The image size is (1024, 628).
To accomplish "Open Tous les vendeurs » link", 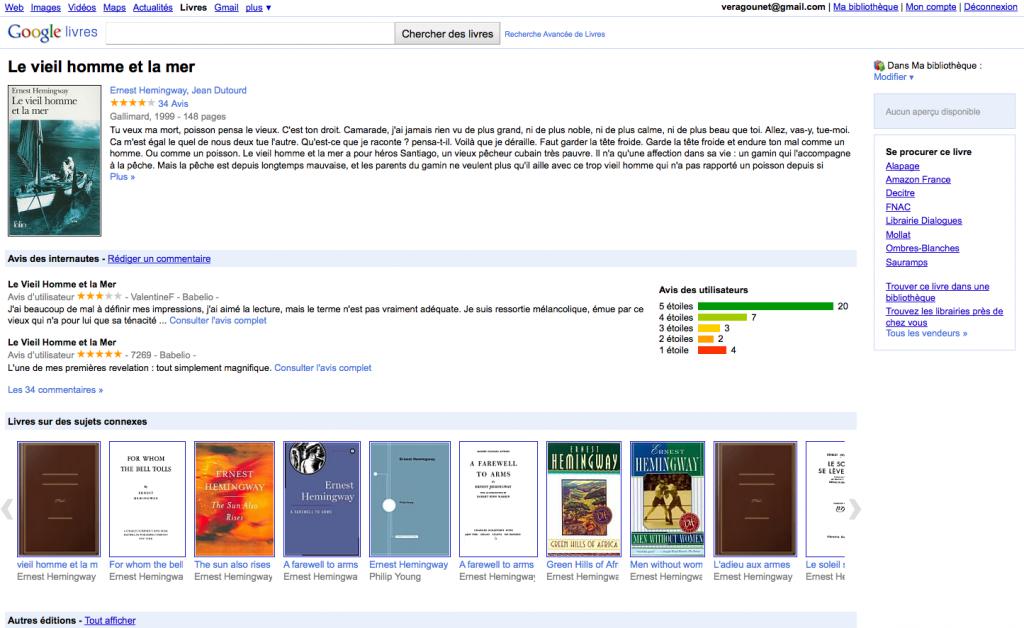I will coord(926,333).
